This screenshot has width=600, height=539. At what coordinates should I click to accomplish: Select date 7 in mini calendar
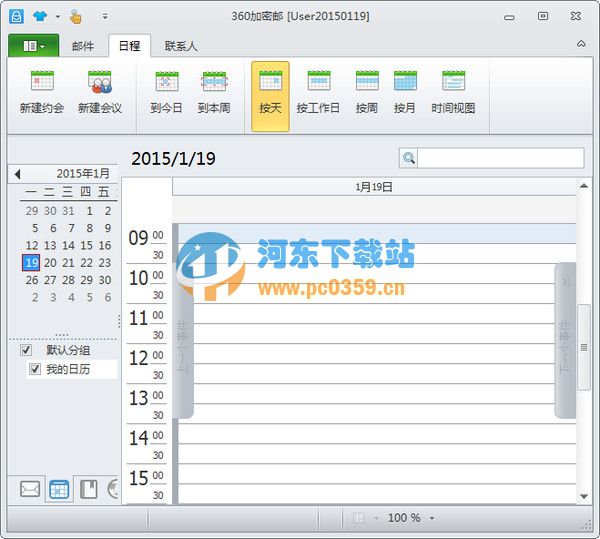(71, 228)
